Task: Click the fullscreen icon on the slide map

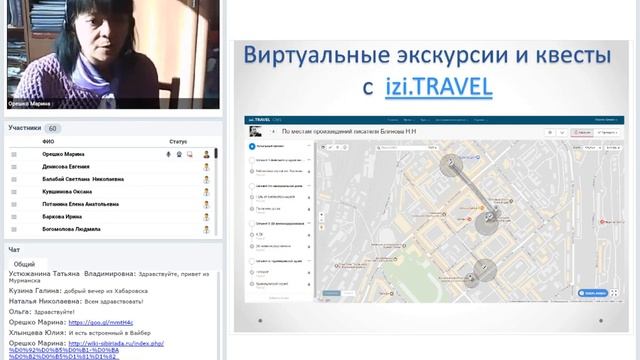Action: 614,293
